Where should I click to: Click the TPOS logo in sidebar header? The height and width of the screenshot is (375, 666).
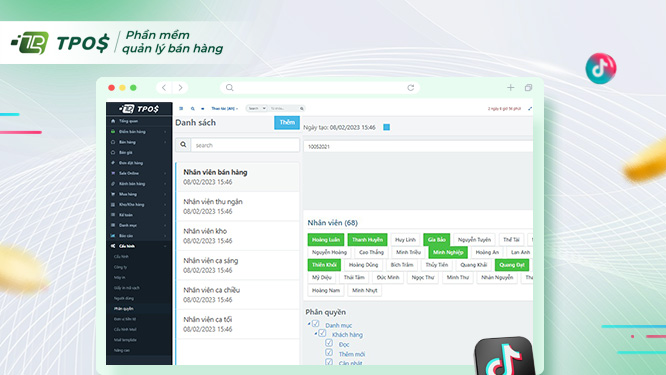click(x=139, y=109)
